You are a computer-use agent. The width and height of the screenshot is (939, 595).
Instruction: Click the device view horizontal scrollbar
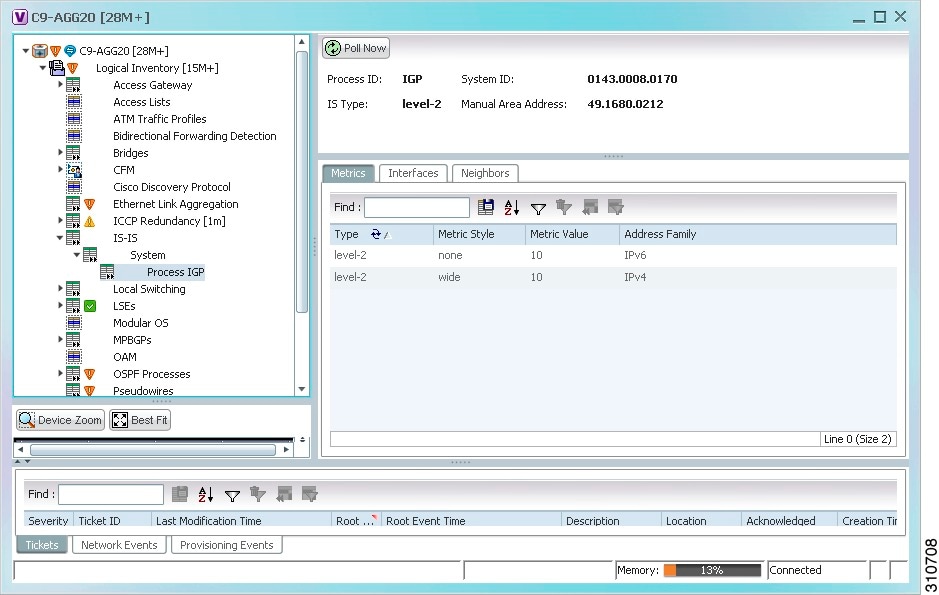153,450
